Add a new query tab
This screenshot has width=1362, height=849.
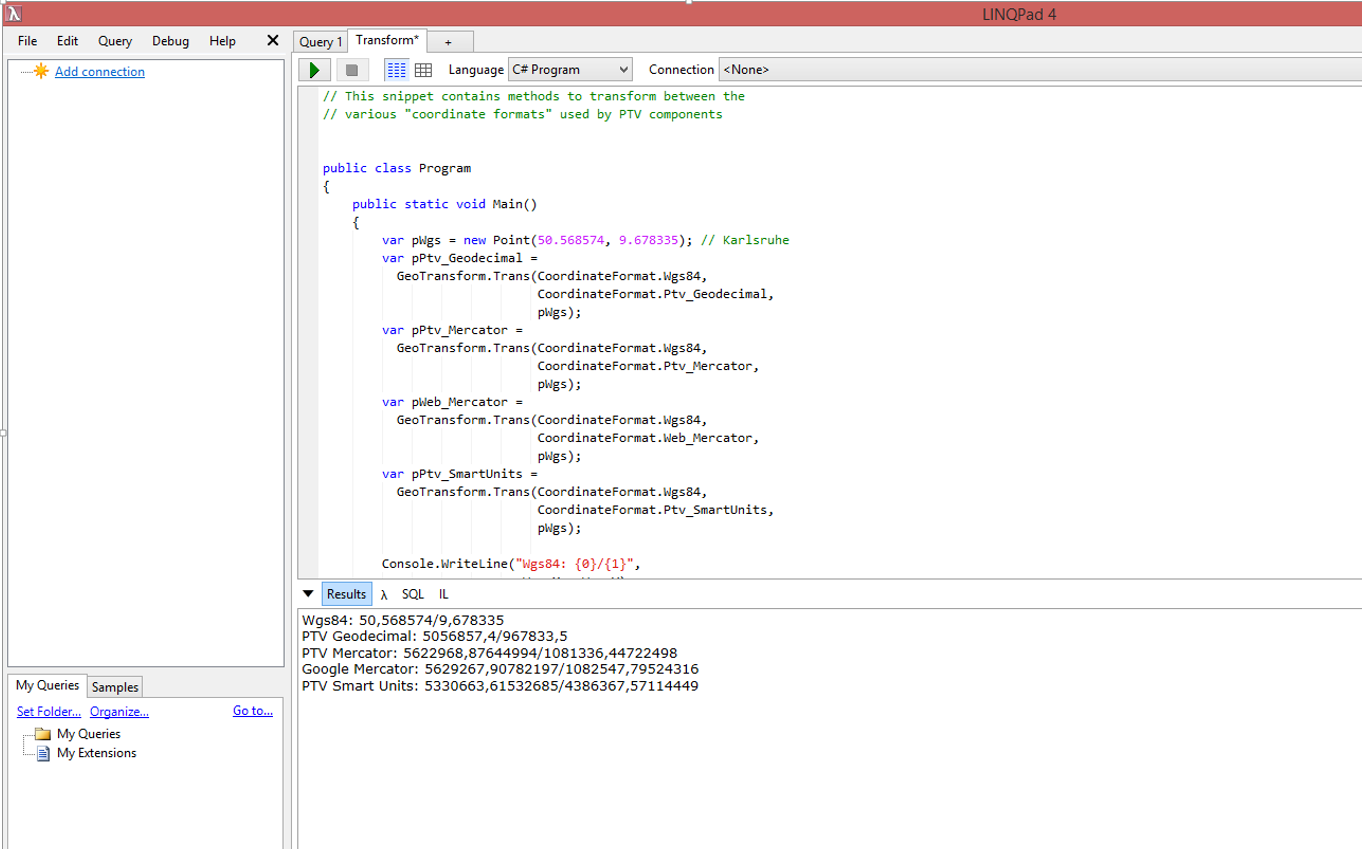(448, 42)
